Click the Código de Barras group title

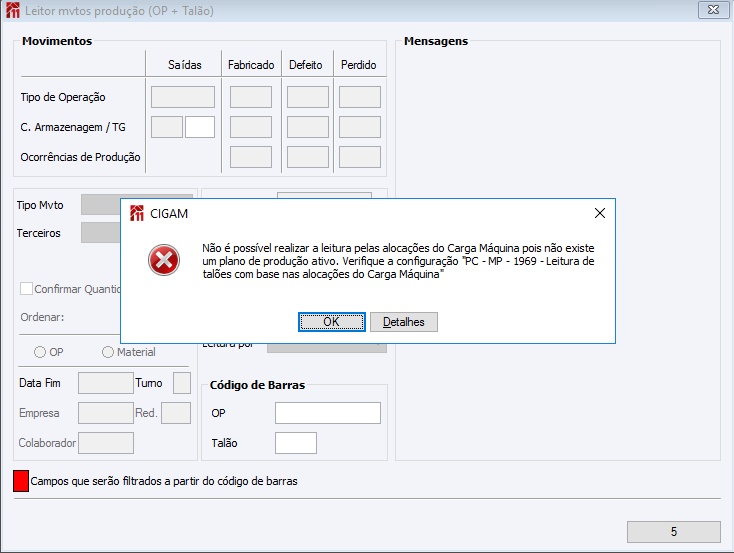[x=257, y=385]
